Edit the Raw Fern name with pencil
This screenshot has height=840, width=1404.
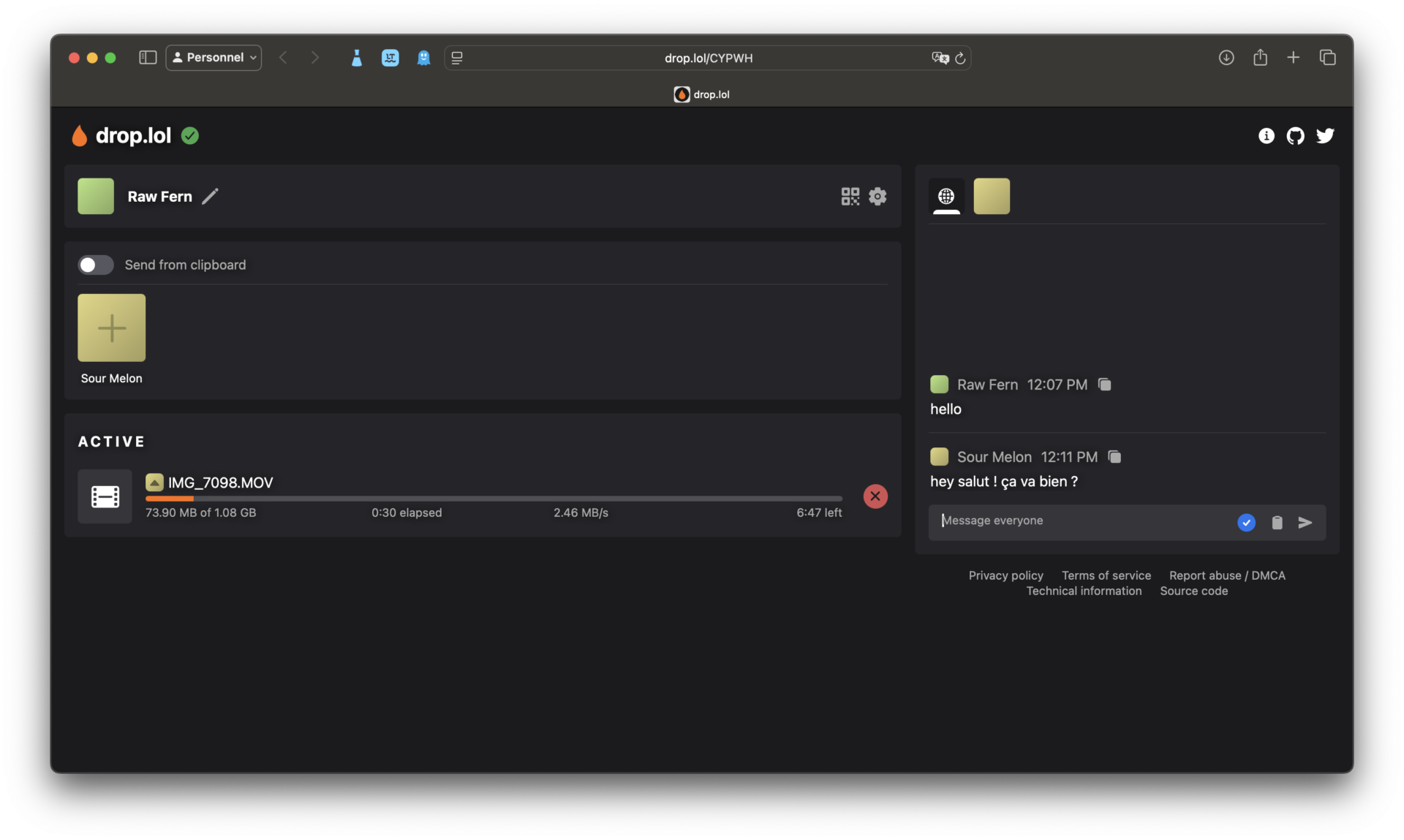(210, 196)
